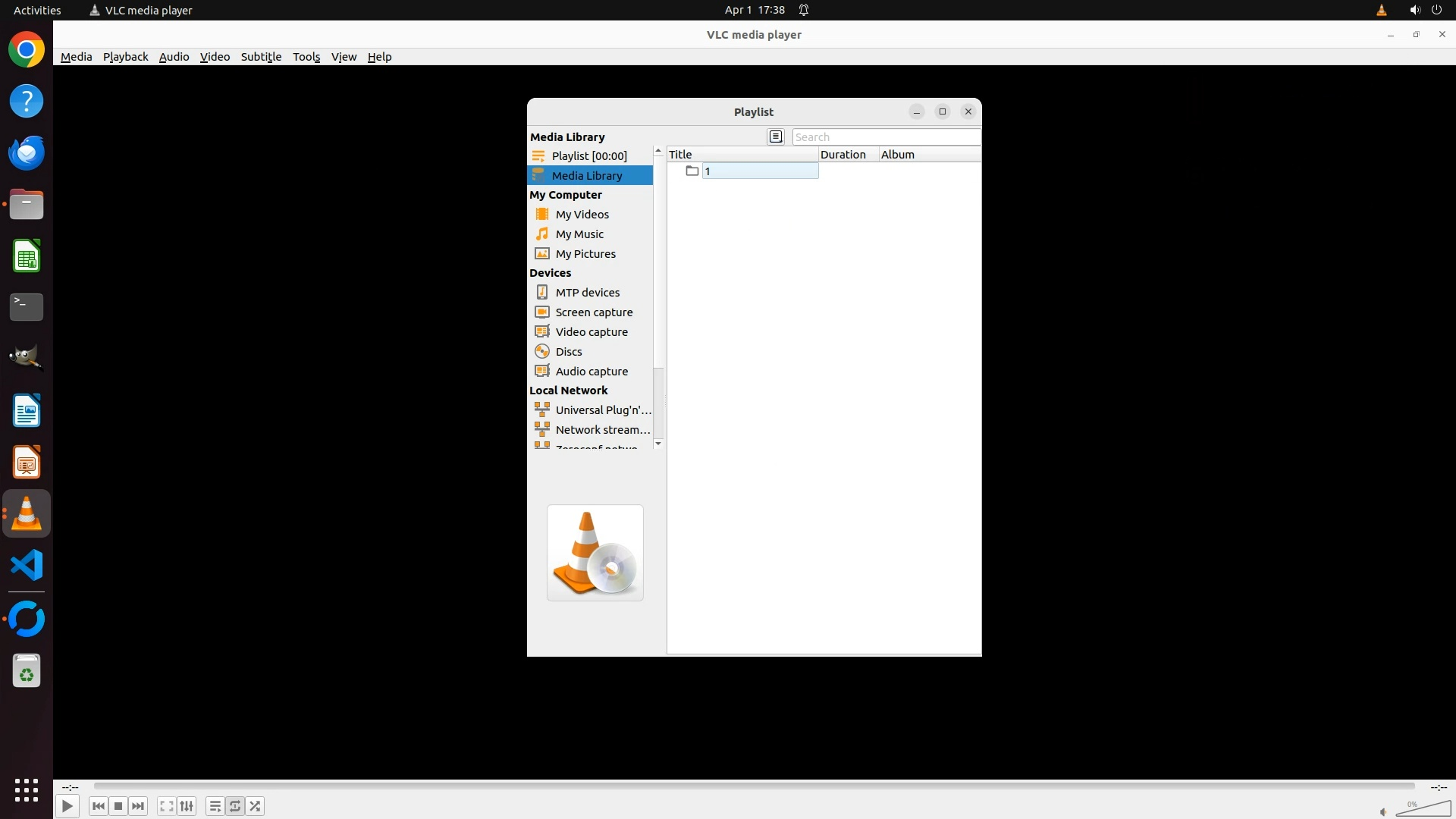Open My Videos source
The width and height of the screenshot is (1456, 819).
(582, 215)
